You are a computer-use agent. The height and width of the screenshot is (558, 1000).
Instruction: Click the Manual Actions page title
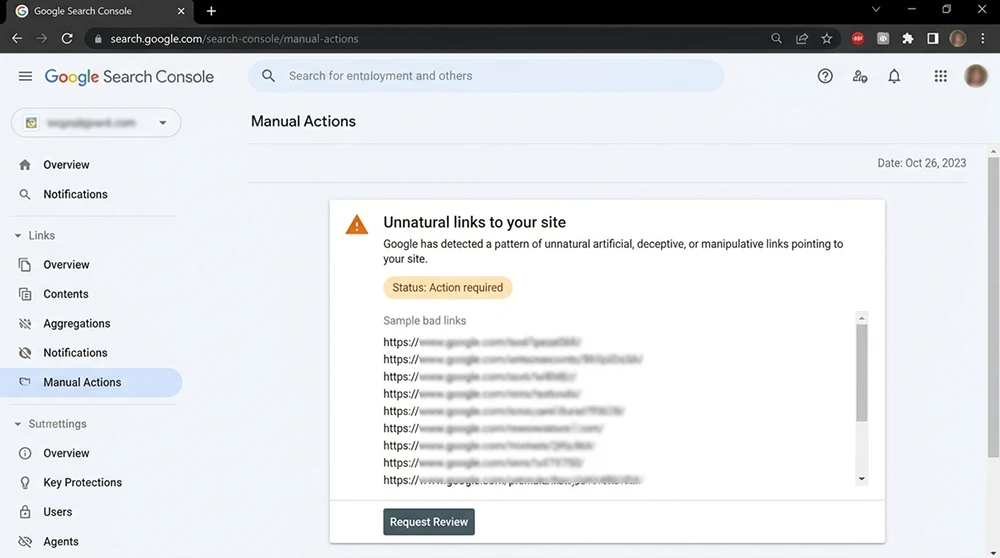coord(303,121)
